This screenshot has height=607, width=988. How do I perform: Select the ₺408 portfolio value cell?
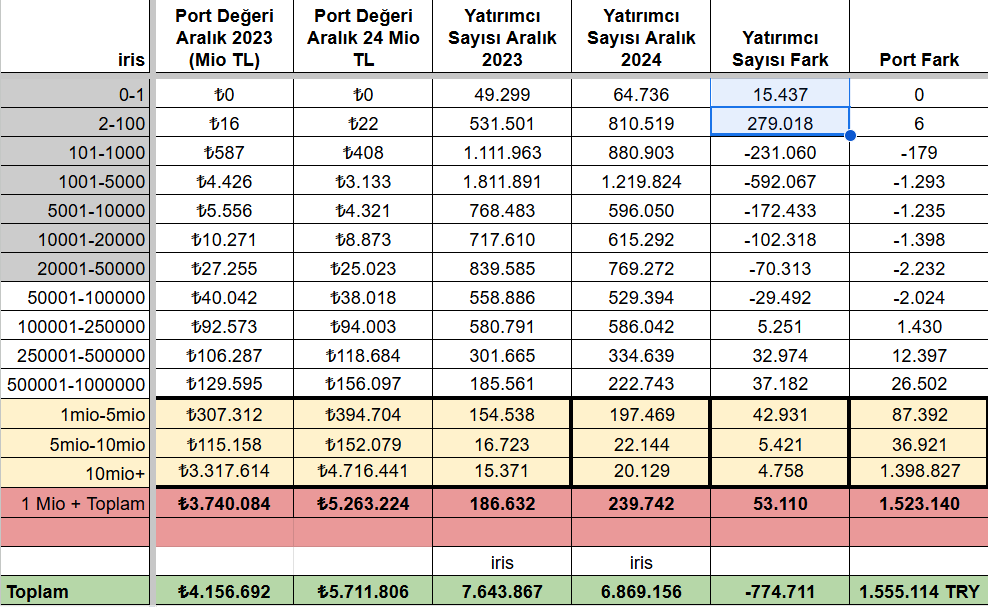coord(363,152)
